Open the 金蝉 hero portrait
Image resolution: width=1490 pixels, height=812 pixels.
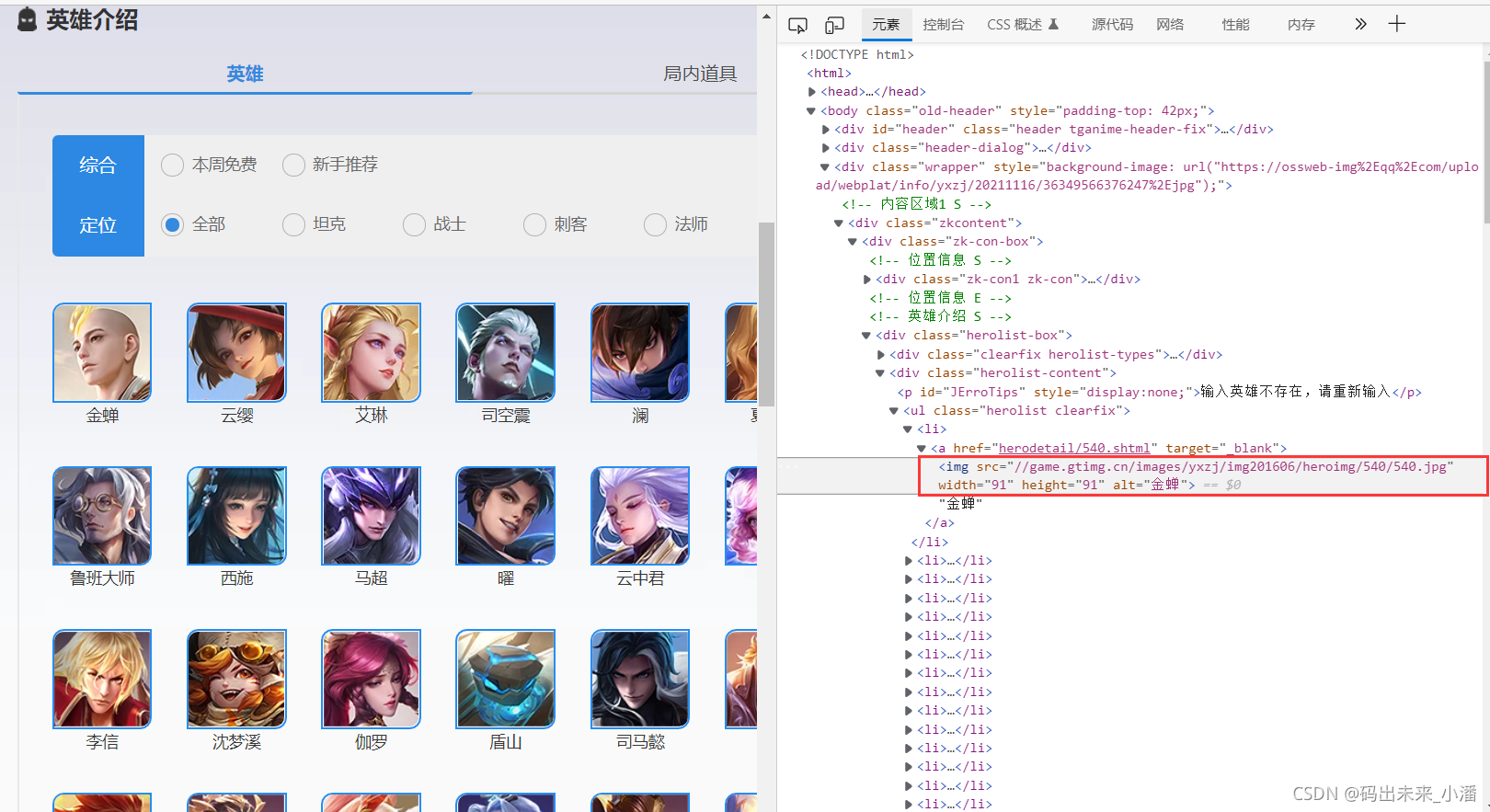pos(102,352)
